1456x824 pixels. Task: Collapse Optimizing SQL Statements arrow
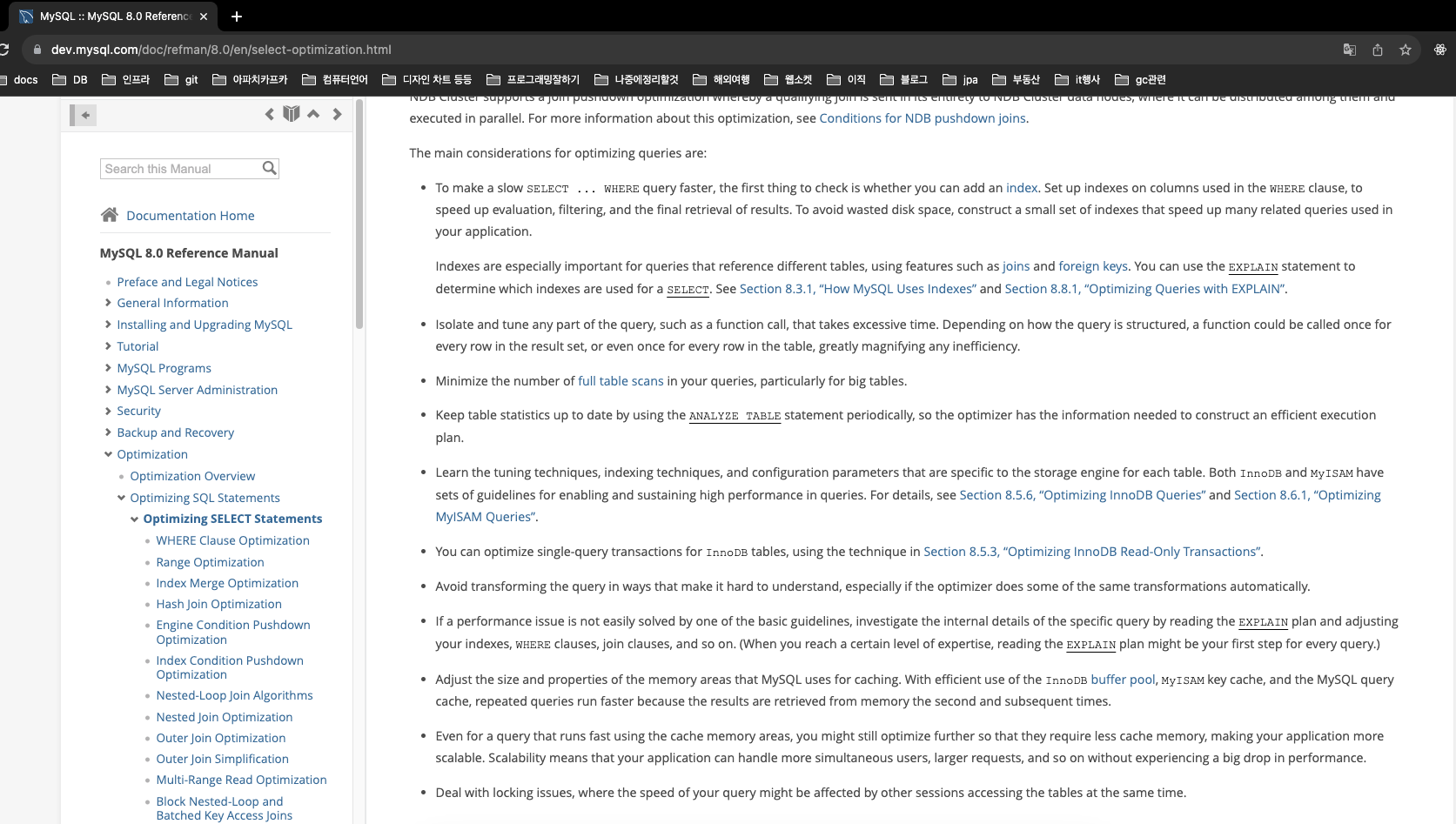[121, 498]
